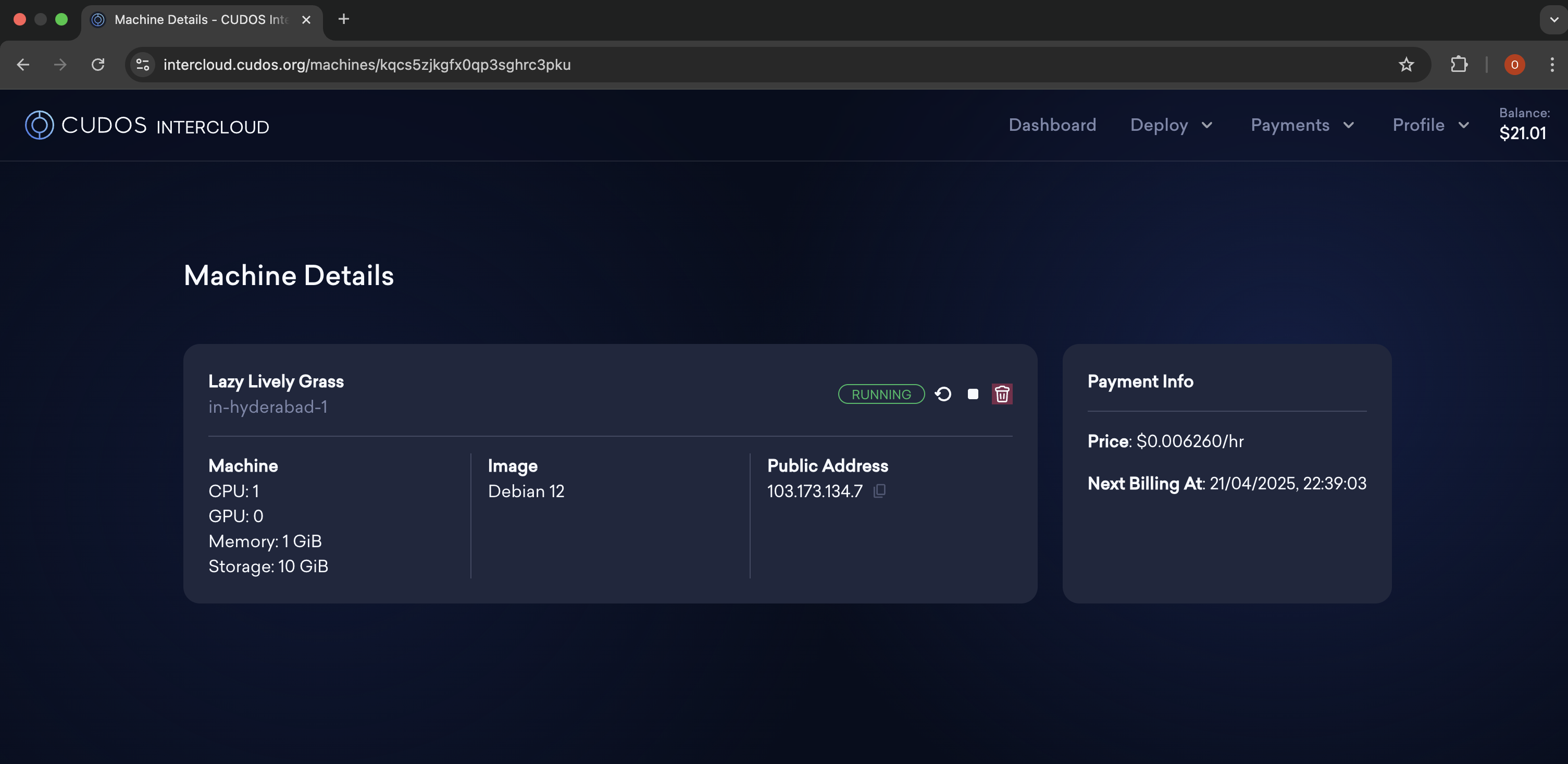Click the Public Address label
Viewport: 1568px width, 764px height.
click(827, 466)
